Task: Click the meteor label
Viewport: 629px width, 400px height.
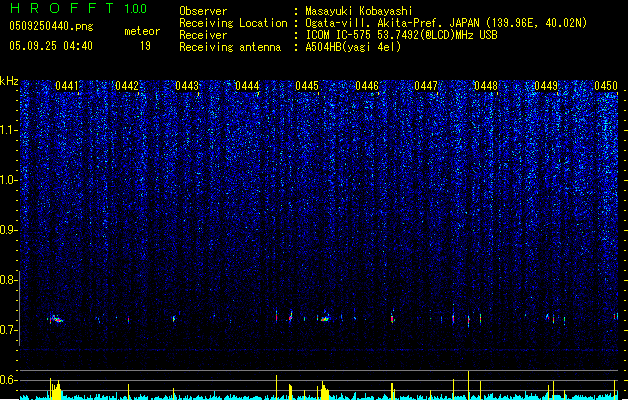Action: click(x=142, y=31)
